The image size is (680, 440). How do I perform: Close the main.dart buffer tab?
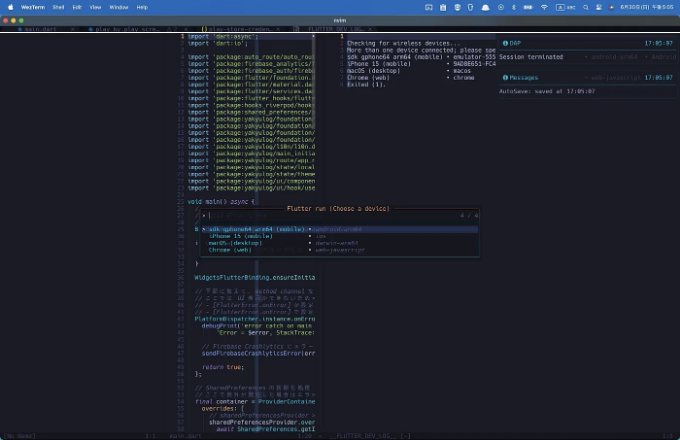(72, 29)
